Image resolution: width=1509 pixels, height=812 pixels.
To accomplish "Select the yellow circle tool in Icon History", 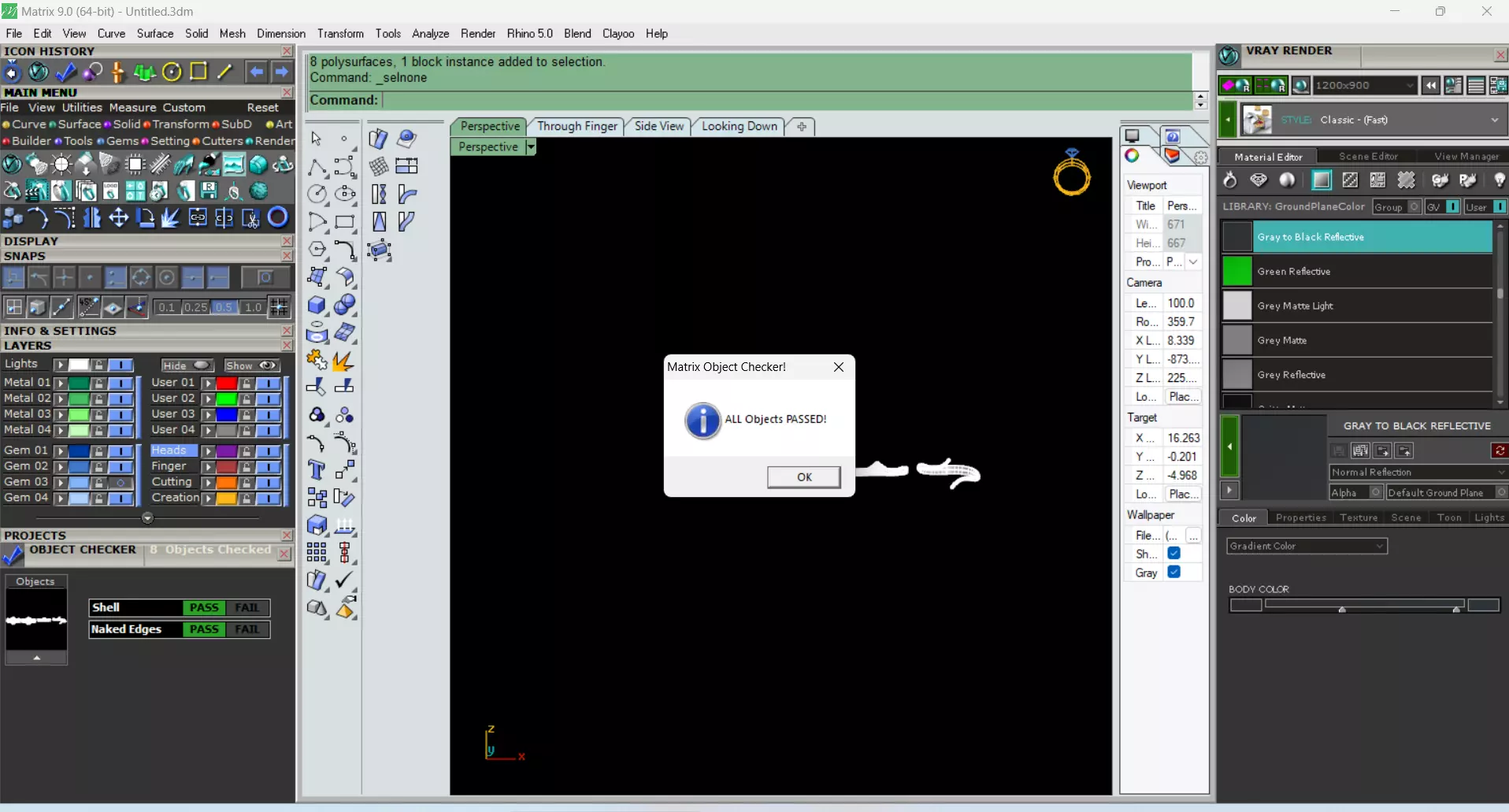I will tap(172, 72).
